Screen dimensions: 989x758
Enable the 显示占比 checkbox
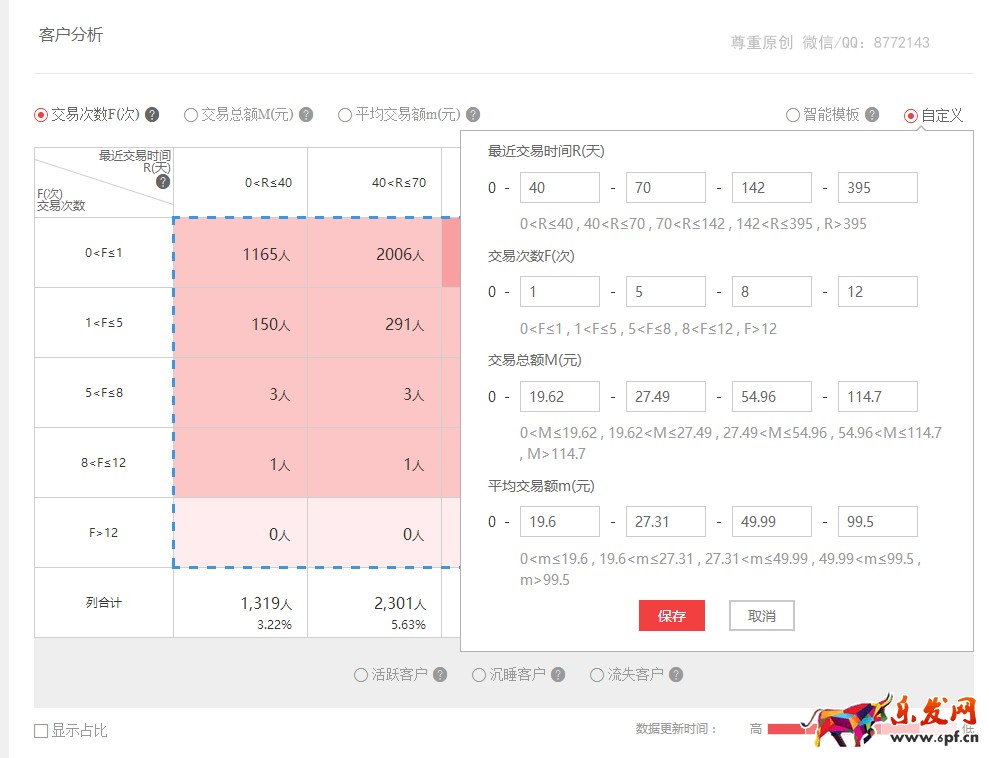[41, 731]
